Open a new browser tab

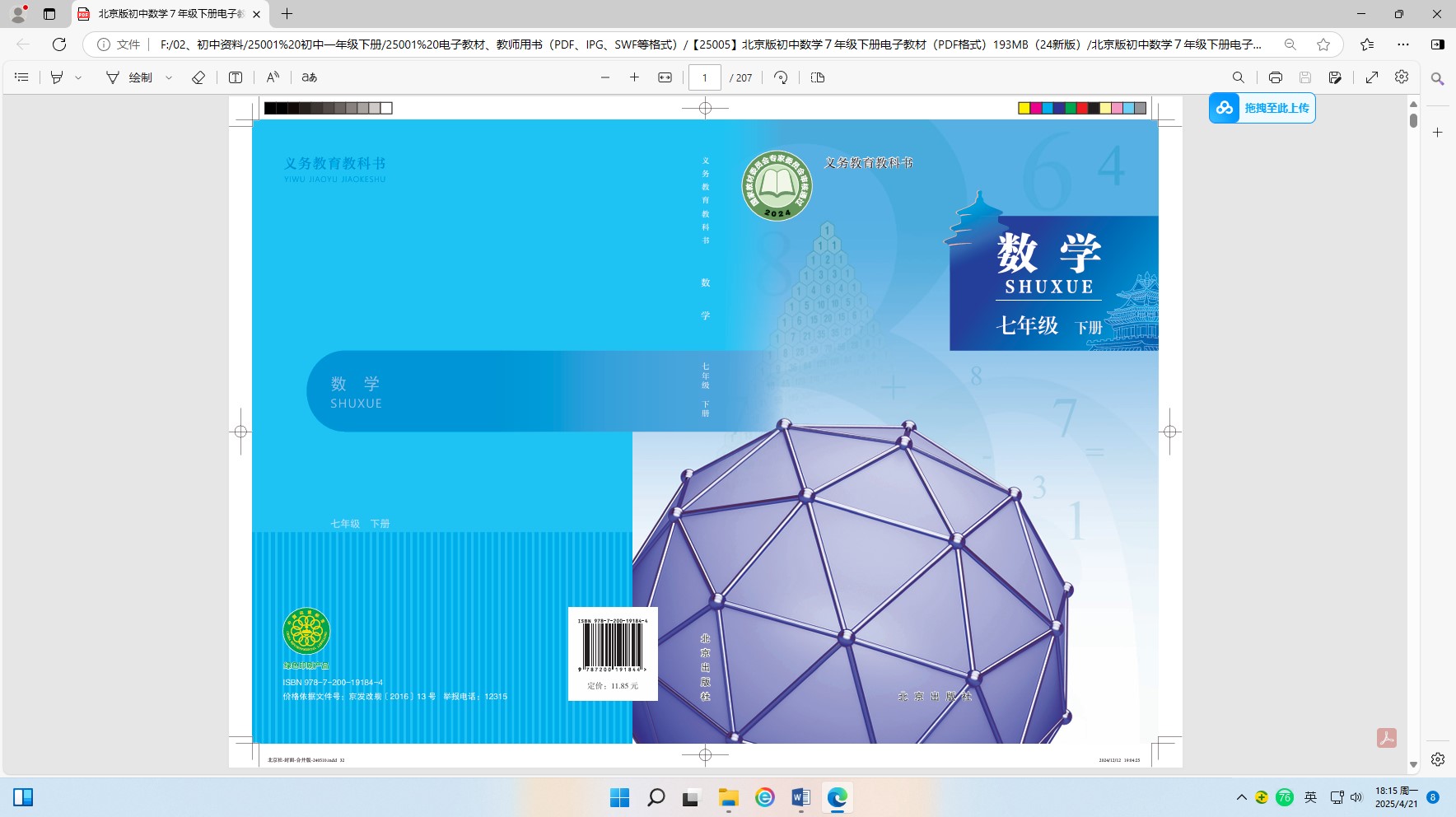tap(287, 14)
